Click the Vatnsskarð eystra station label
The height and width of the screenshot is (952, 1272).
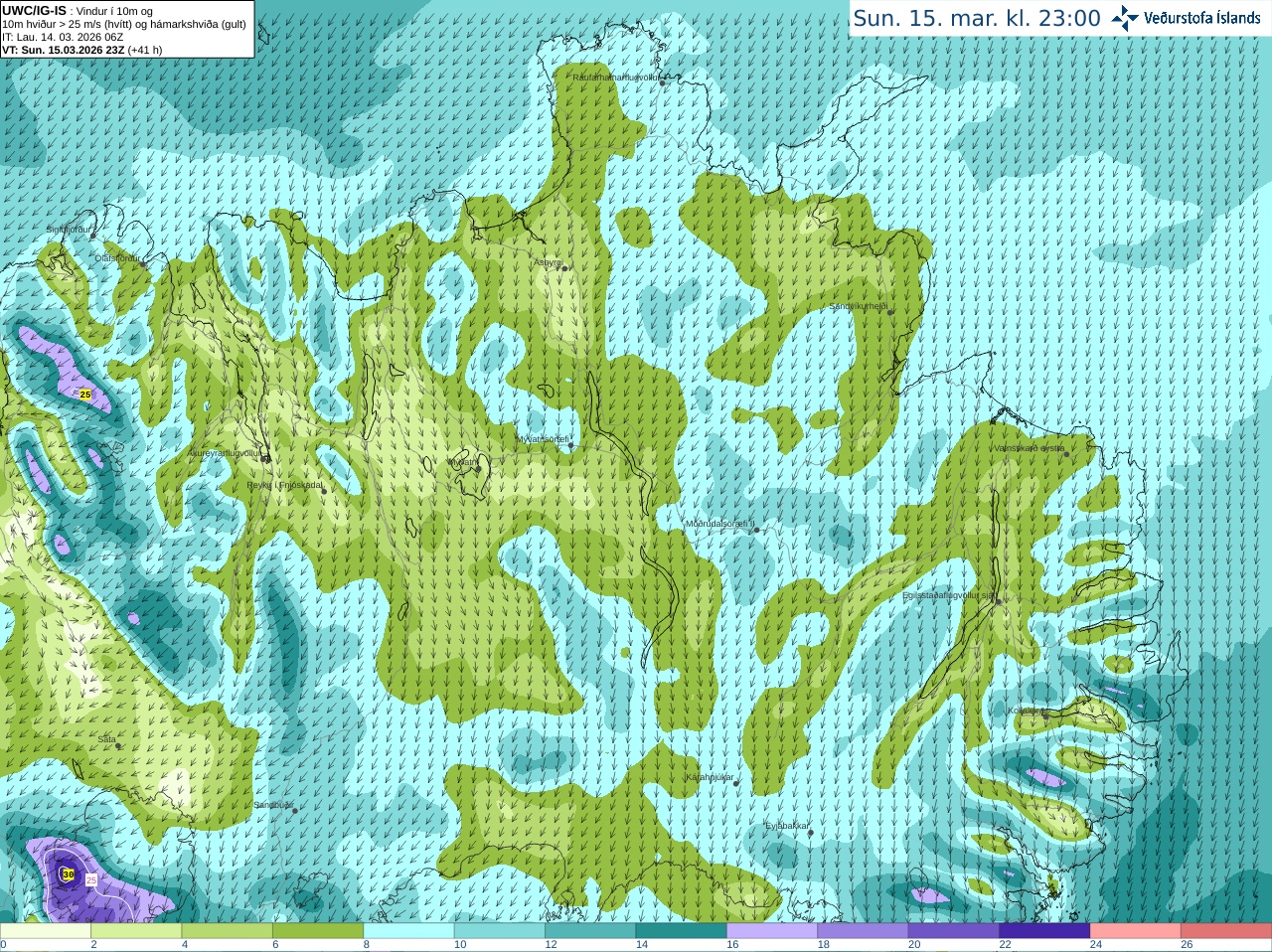[x=1030, y=448]
